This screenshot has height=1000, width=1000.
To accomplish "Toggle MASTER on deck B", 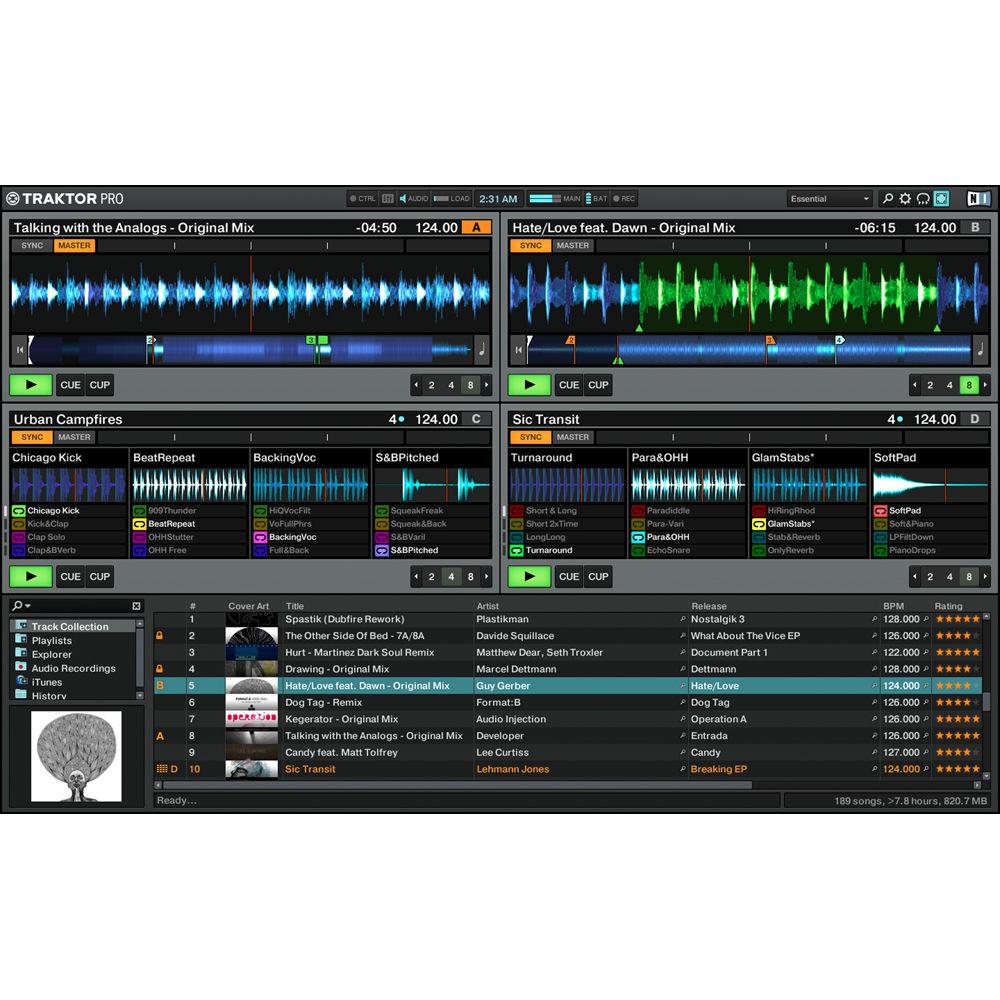I will (x=572, y=245).
